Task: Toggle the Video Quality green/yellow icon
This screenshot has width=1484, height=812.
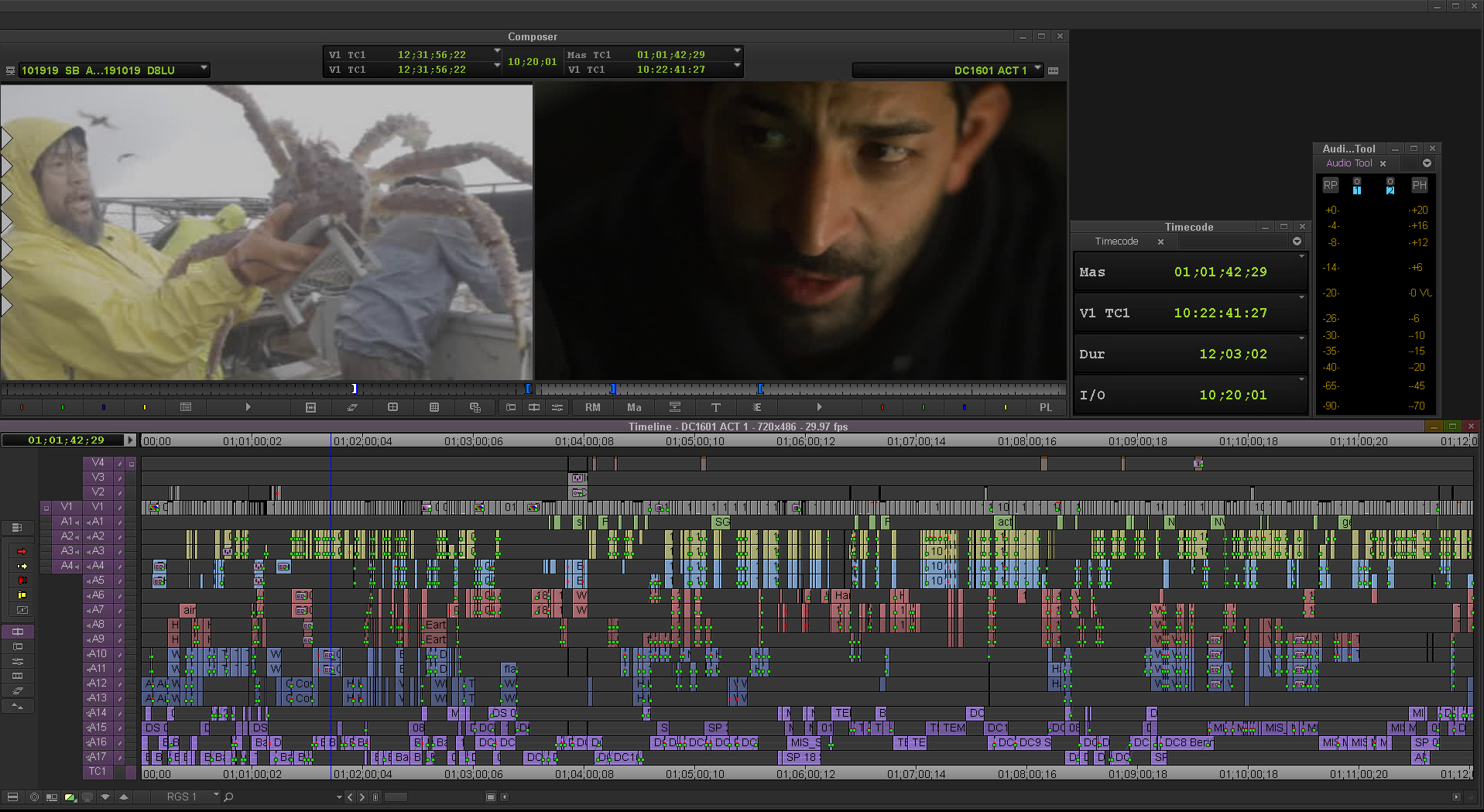Action: click(x=70, y=797)
